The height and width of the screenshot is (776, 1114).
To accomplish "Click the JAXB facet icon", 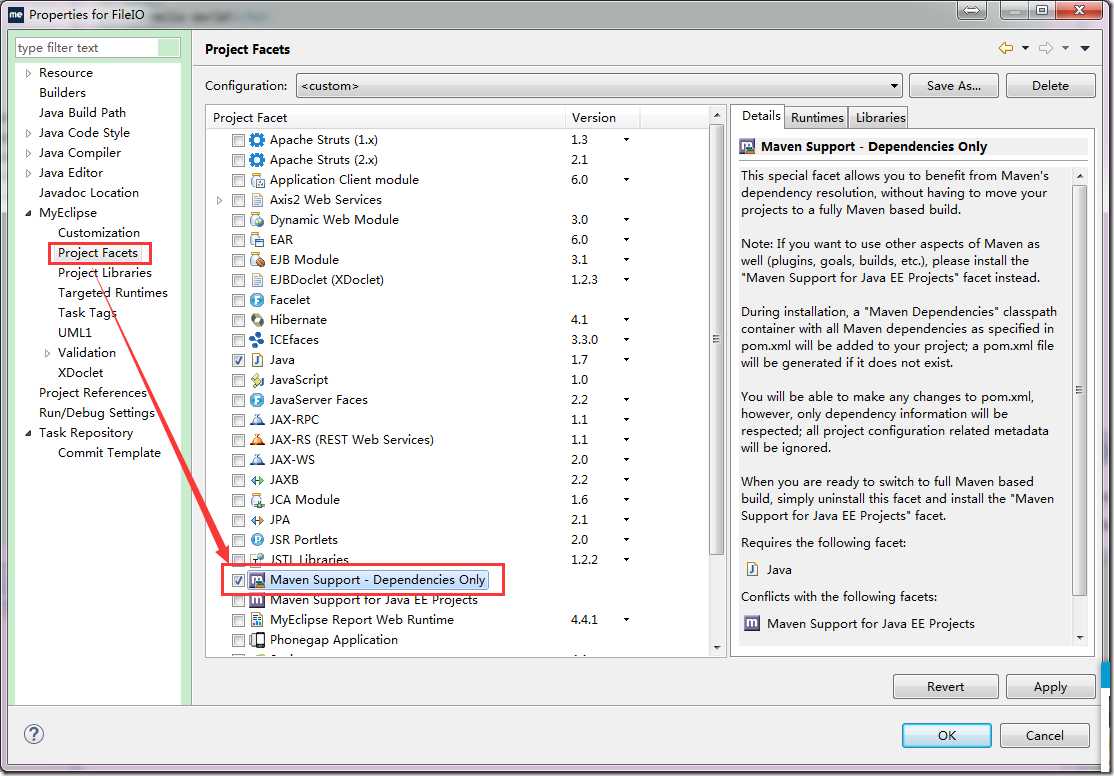I will tap(256, 480).
